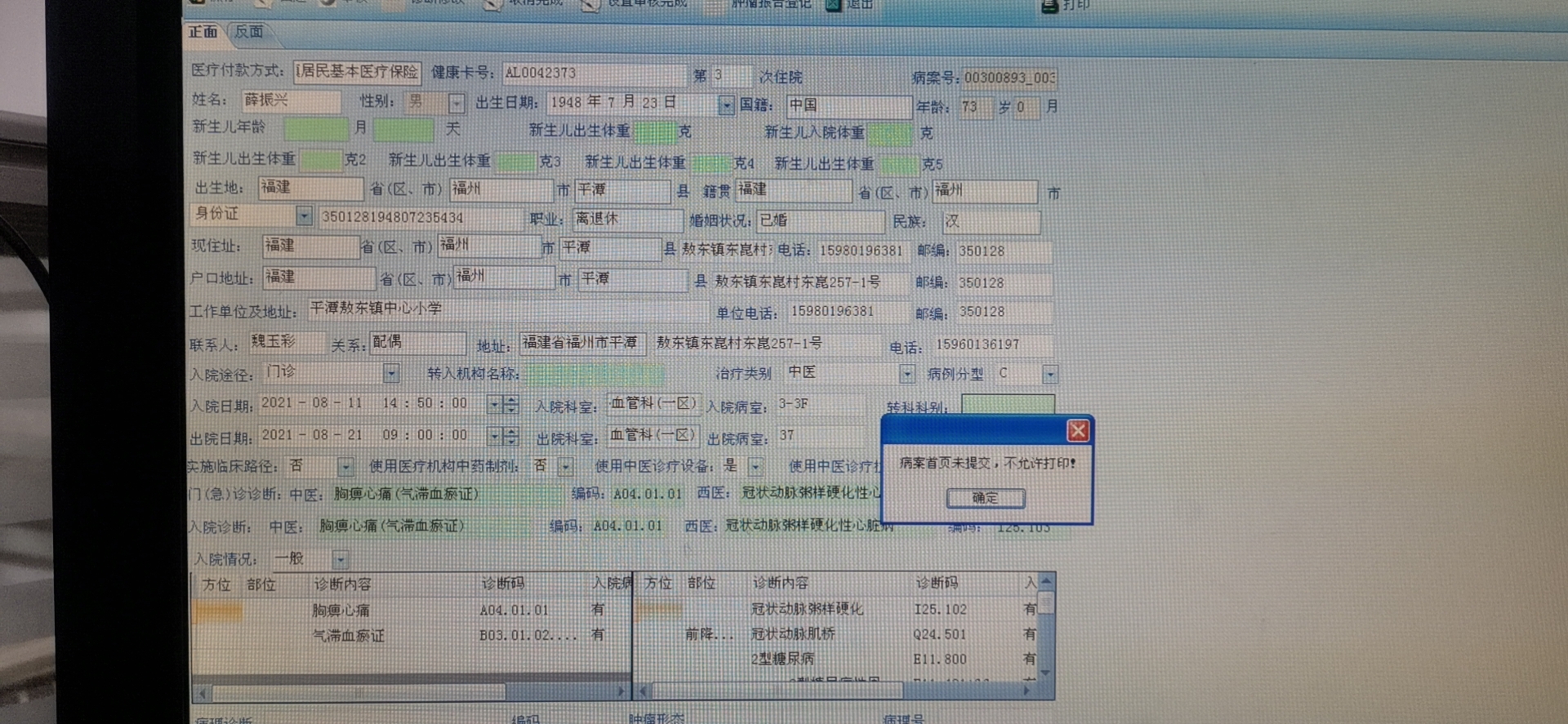This screenshot has height=724, width=1568.
Task: Select the 2型糖尿病 diagnosis row
Action: 837,659
